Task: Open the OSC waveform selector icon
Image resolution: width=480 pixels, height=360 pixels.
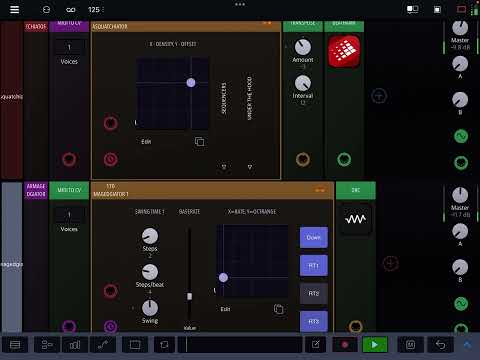Action: pos(355,219)
